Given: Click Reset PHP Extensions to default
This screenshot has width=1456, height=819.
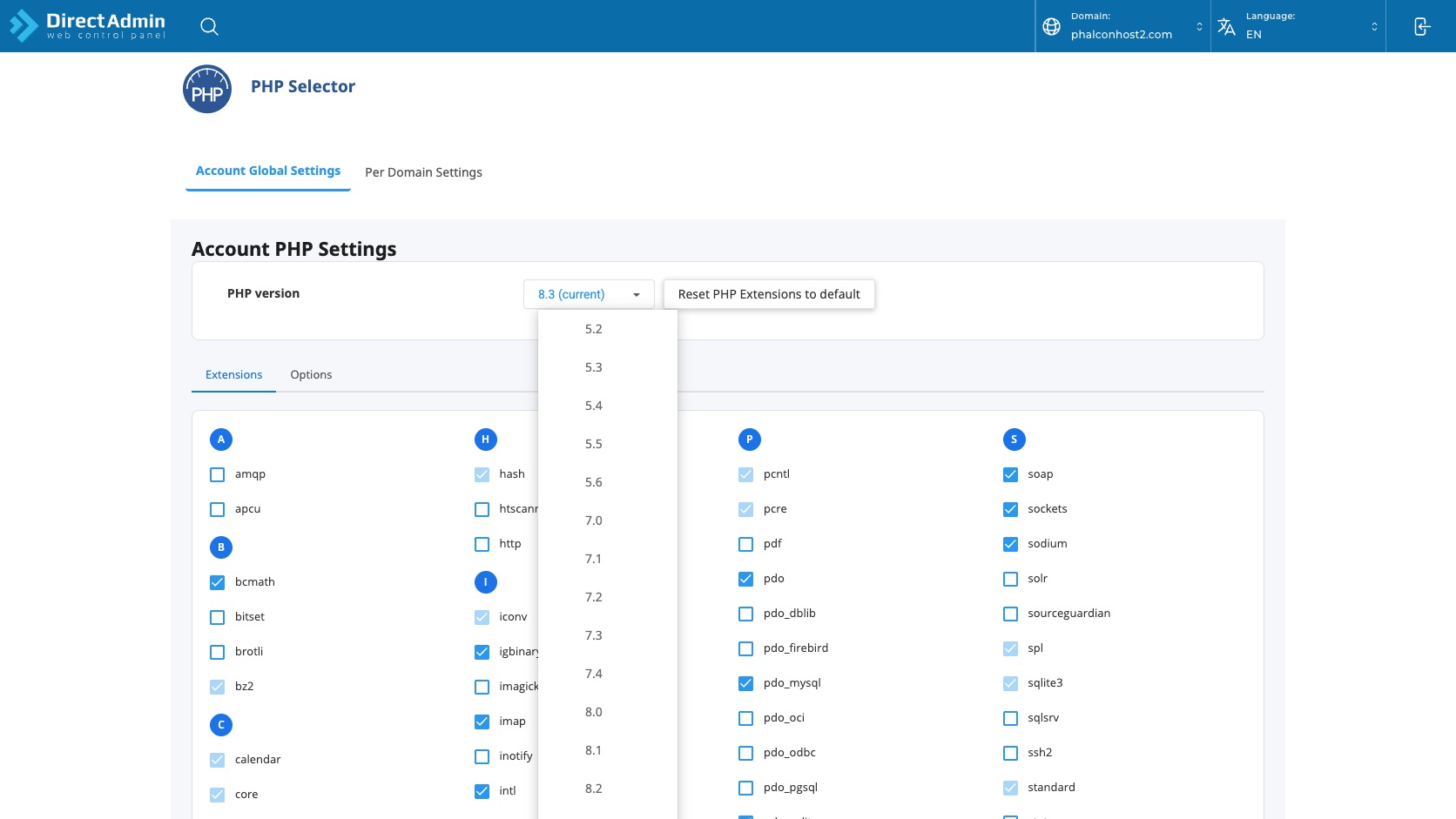Looking at the screenshot, I should coord(769,294).
